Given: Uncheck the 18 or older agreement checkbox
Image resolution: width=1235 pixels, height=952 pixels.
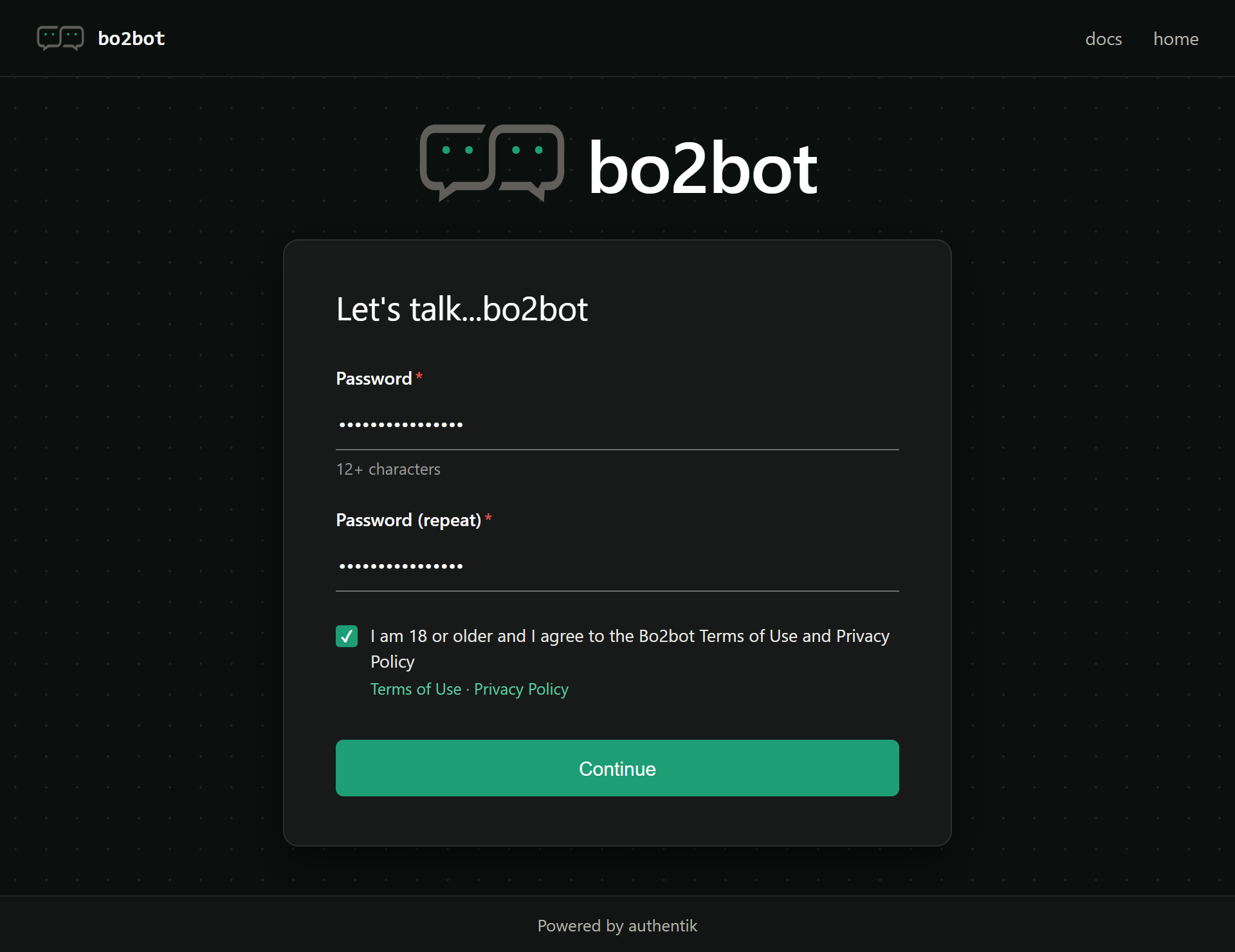Looking at the screenshot, I should [x=347, y=636].
